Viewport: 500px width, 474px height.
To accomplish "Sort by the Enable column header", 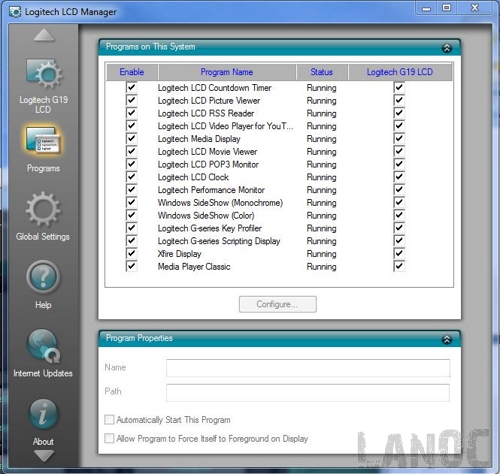I will (132, 72).
